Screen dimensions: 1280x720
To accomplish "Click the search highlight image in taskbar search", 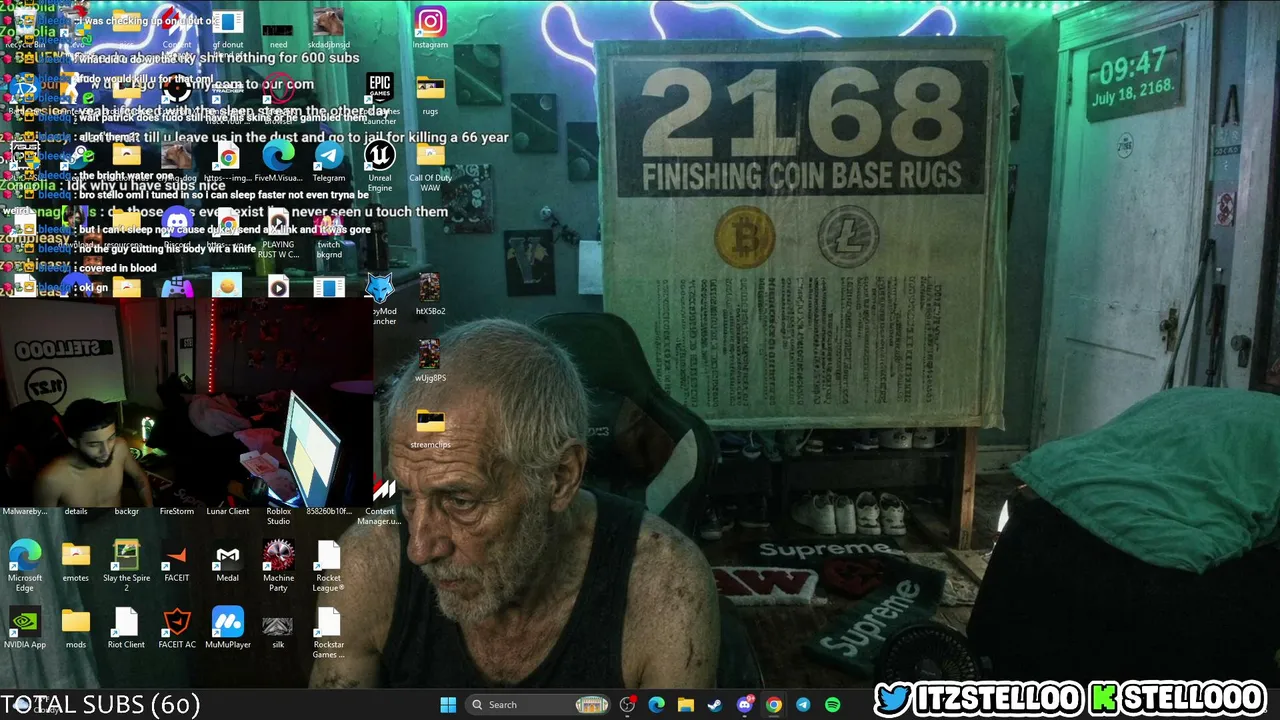I will (591, 705).
